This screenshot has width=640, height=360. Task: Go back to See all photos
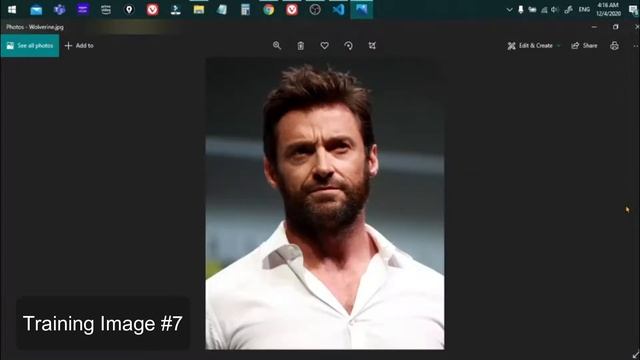pos(30,46)
